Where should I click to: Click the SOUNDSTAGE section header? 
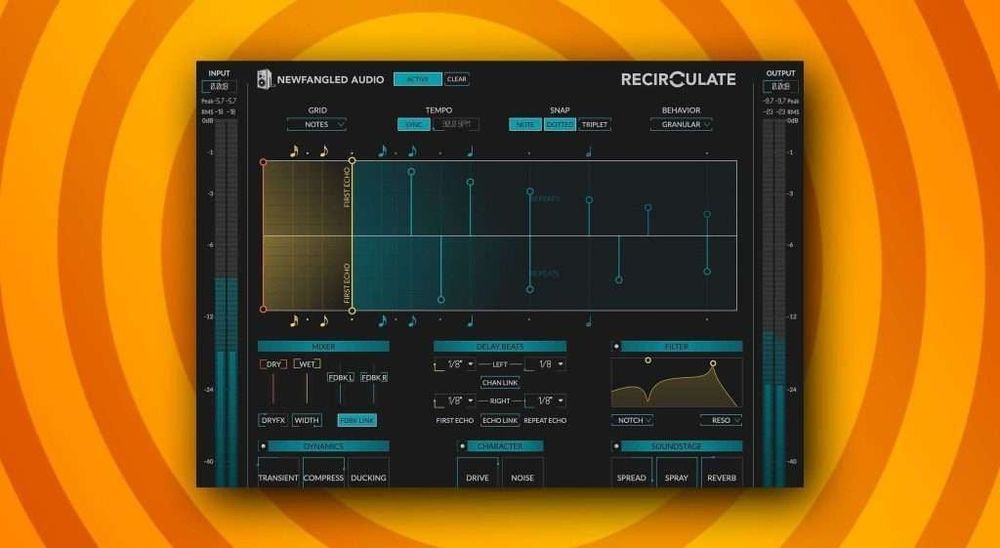[x=682, y=446]
